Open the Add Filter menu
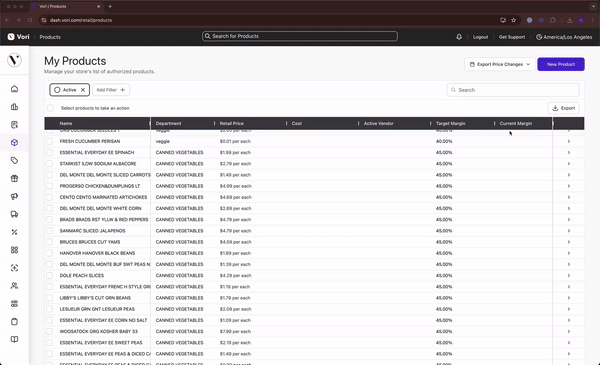The height and width of the screenshot is (365, 600). [111, 90]
